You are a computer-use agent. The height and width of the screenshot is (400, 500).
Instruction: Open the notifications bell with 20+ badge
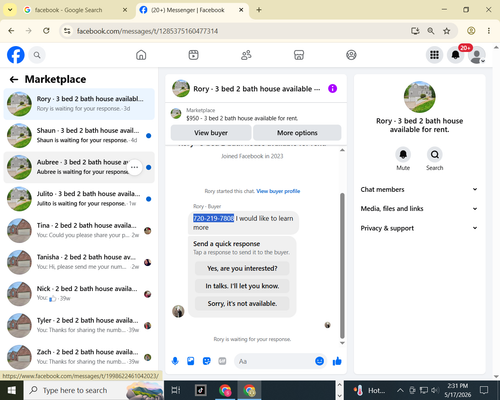pyautogui.click(x=456, y=55)
